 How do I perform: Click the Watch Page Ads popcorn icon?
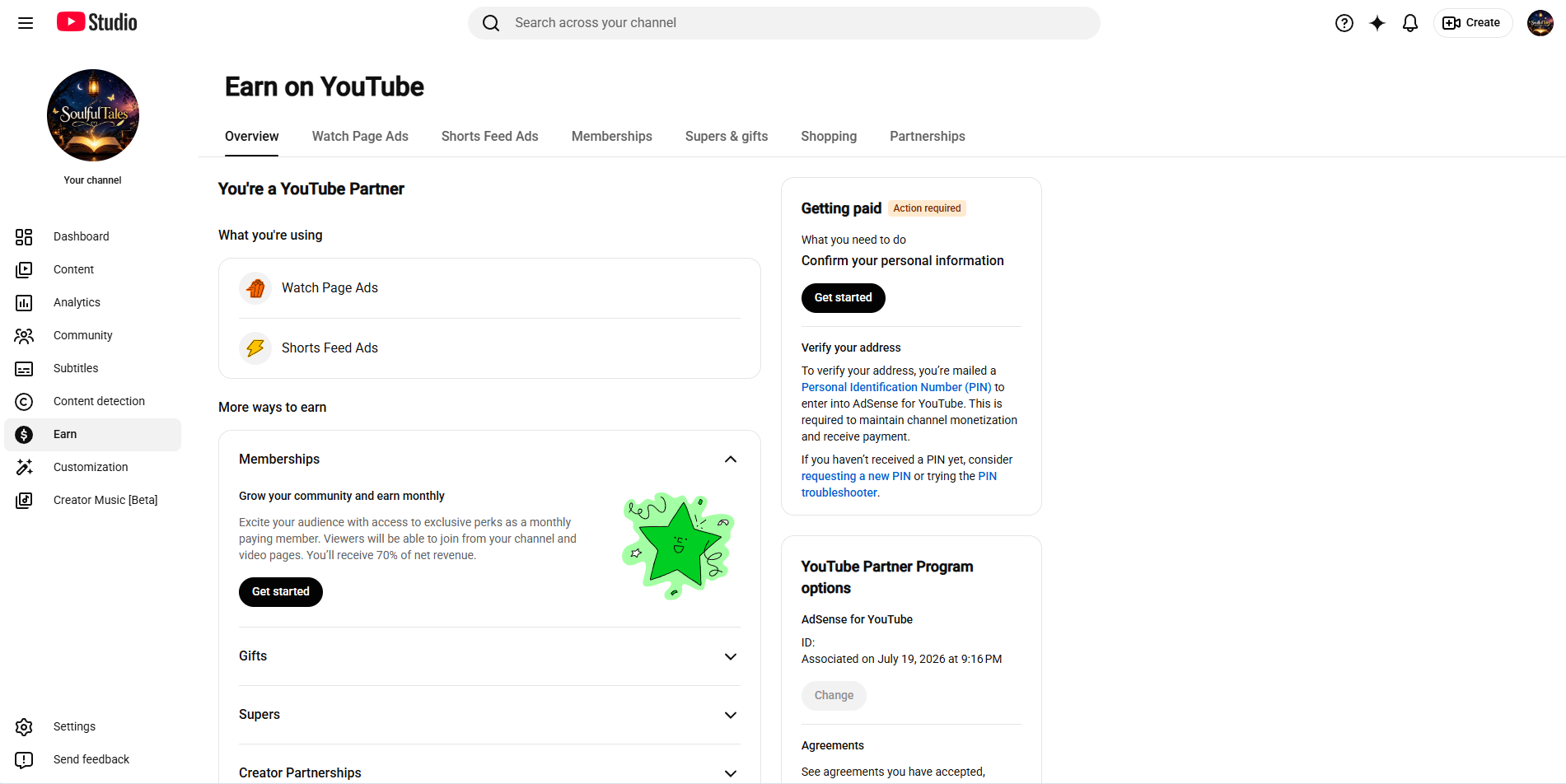[255, 288]
